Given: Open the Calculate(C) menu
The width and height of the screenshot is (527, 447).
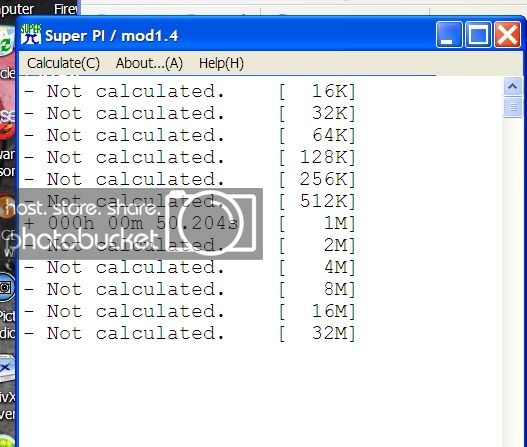Looking at the screenshot, I should [x=63, y=63].
